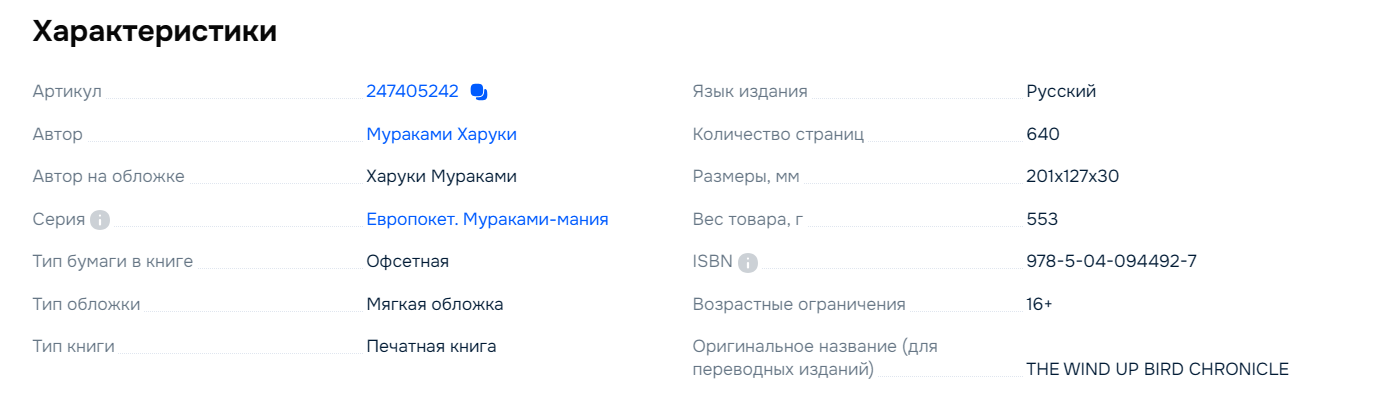Viewport: 1387px width, 407px height.
Task: Open author link Мураками Харуки
Action: (x=441, y=134)
